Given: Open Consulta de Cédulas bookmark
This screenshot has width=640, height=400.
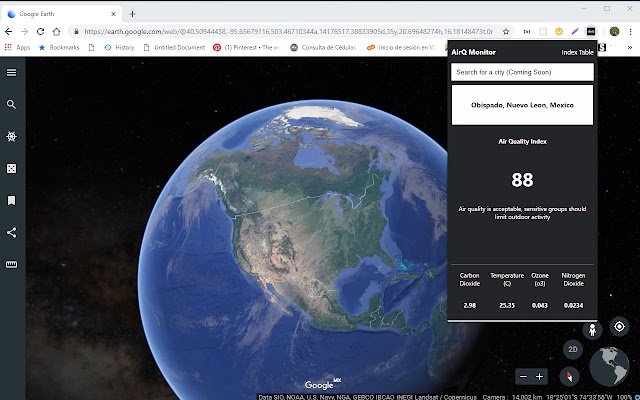Looking at the screenshot, I should pyautogui.click(x=323, y=47).
